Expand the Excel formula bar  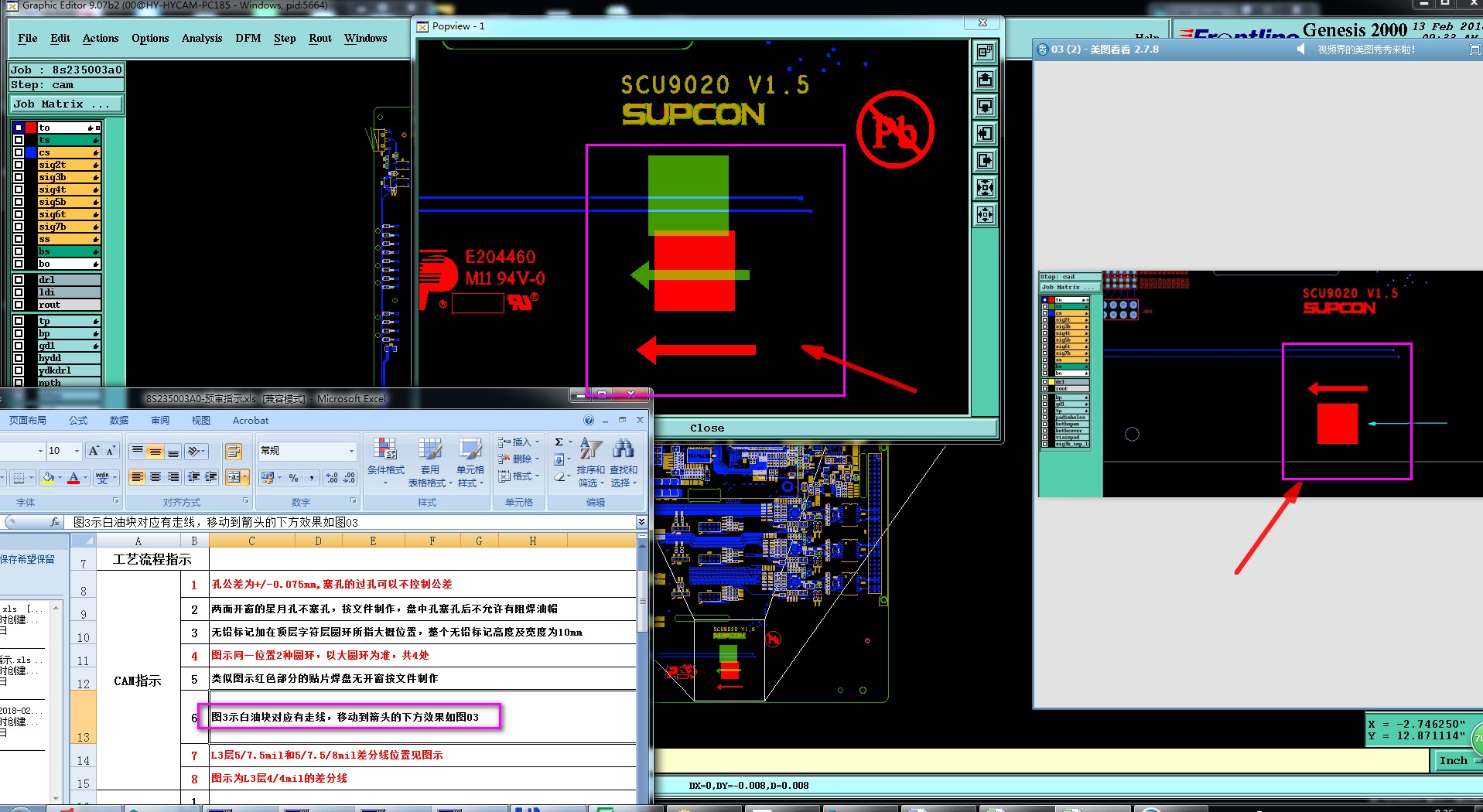(x=641, y=522)
